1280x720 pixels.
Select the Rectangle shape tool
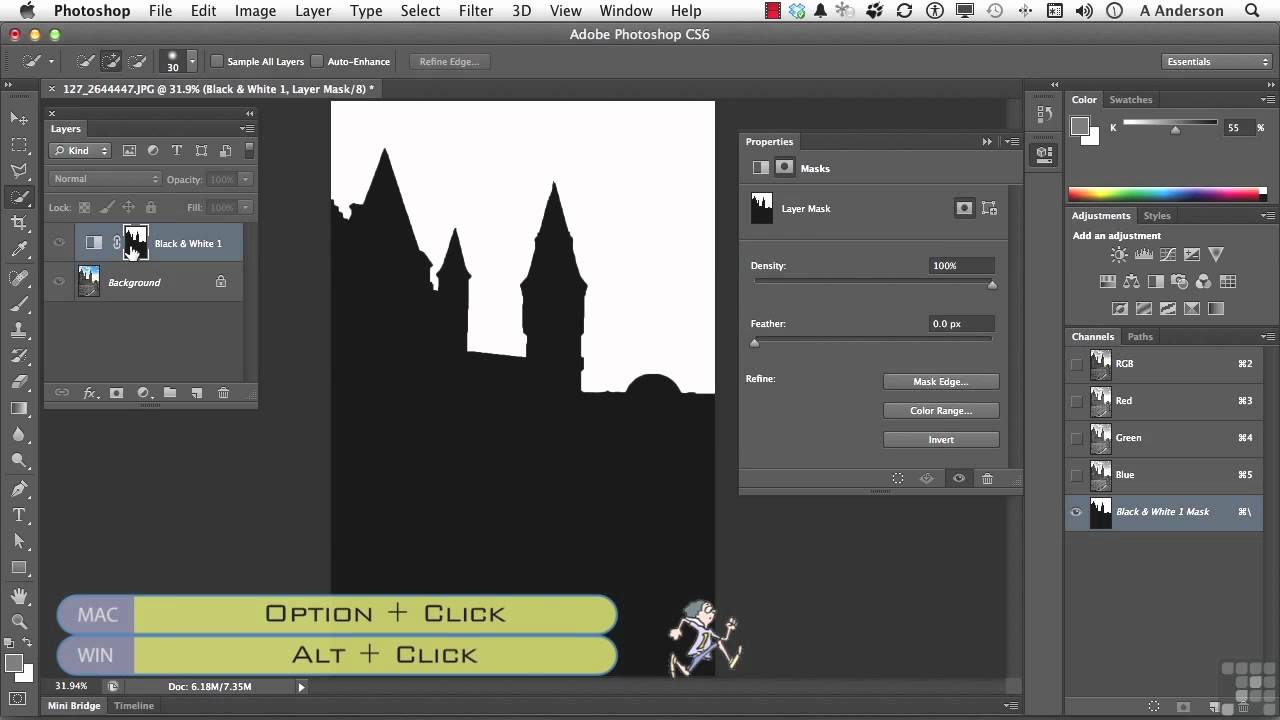[19, 567]
